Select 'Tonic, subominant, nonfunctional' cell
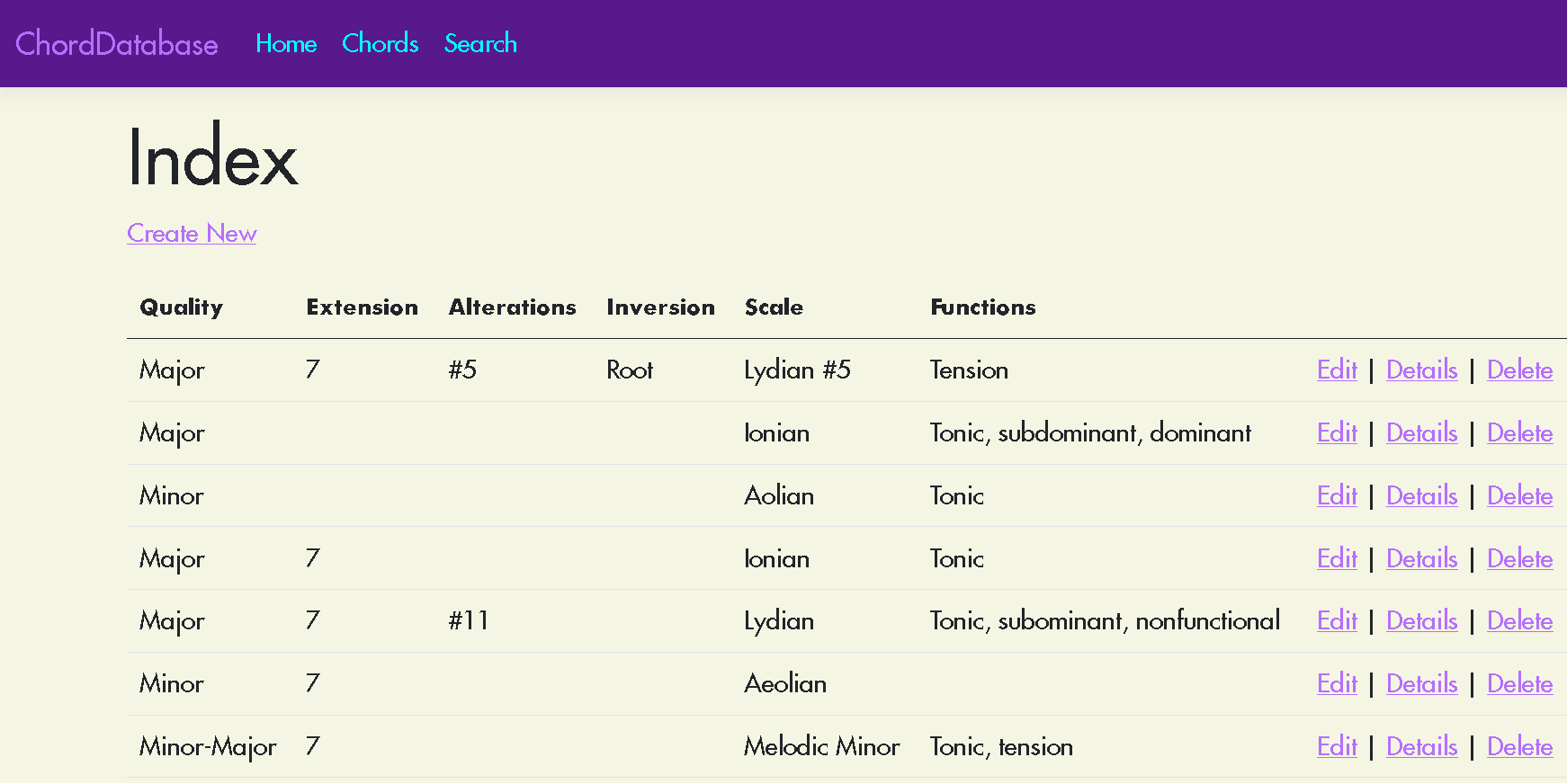This screenshot has width=1567, height=784. [1105, 620]
